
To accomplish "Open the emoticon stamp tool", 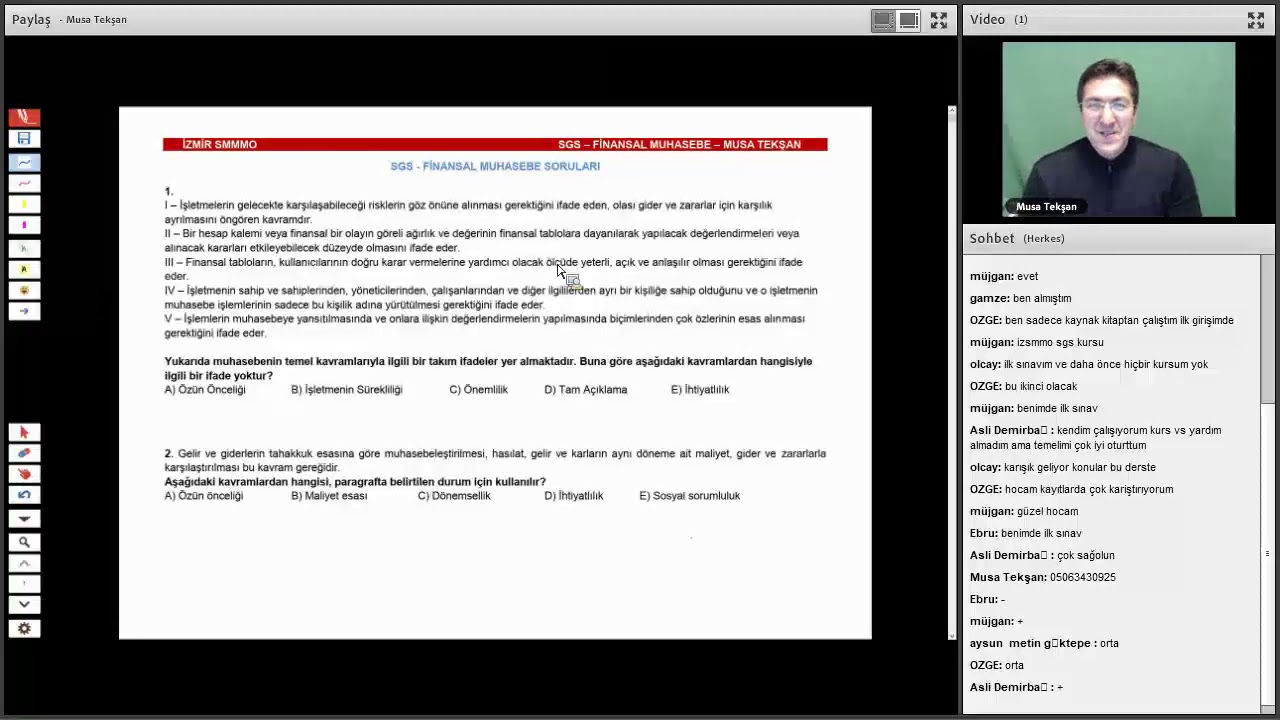I will pyautogui.click(x=24, y=290).
